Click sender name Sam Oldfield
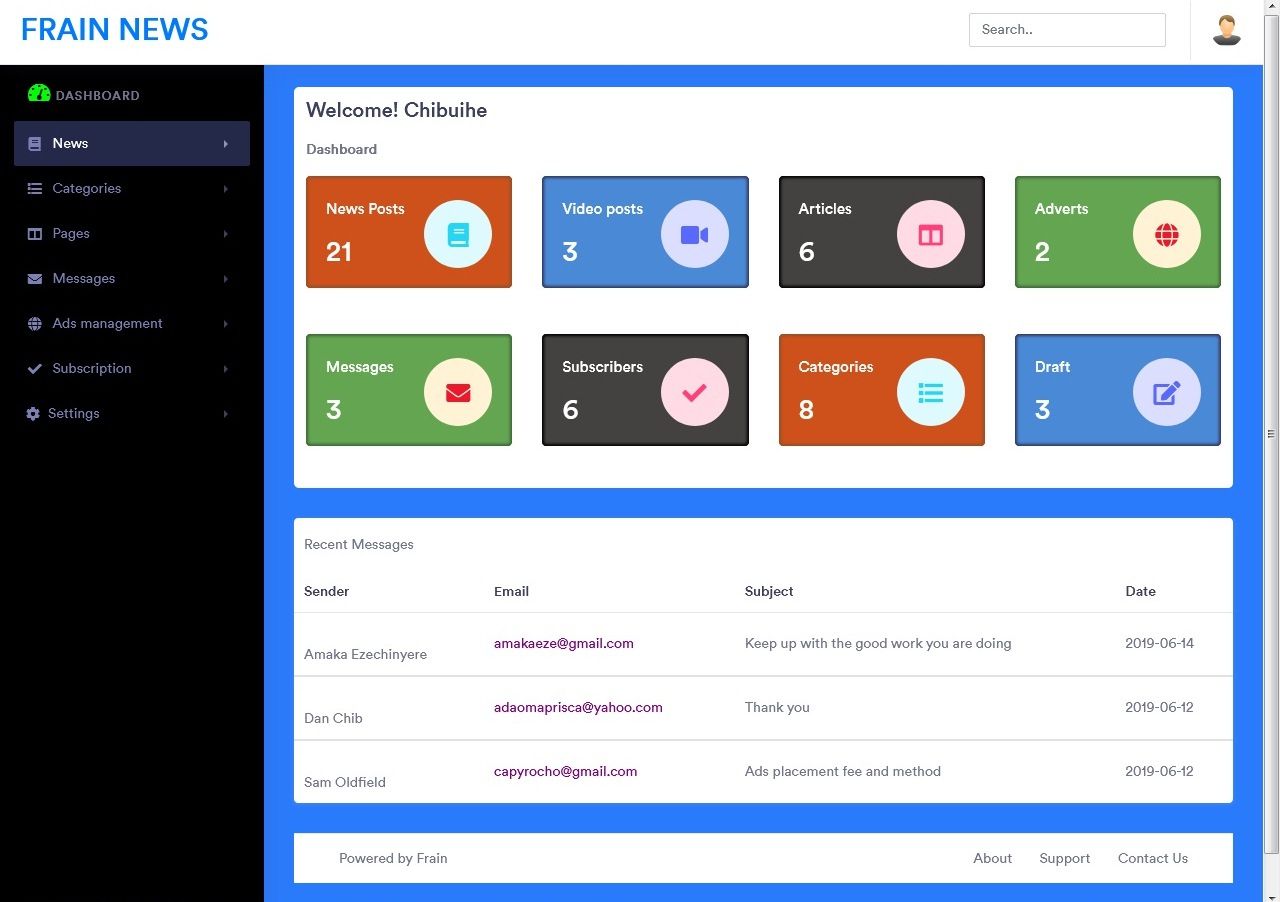The image size is (1280, 902). pos(345,782)
